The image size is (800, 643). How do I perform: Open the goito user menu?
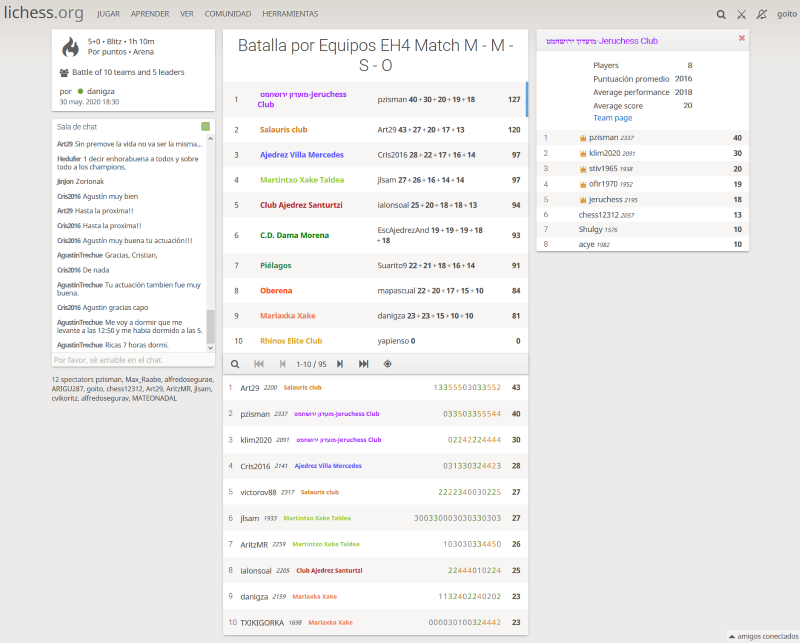click(786, 14)
